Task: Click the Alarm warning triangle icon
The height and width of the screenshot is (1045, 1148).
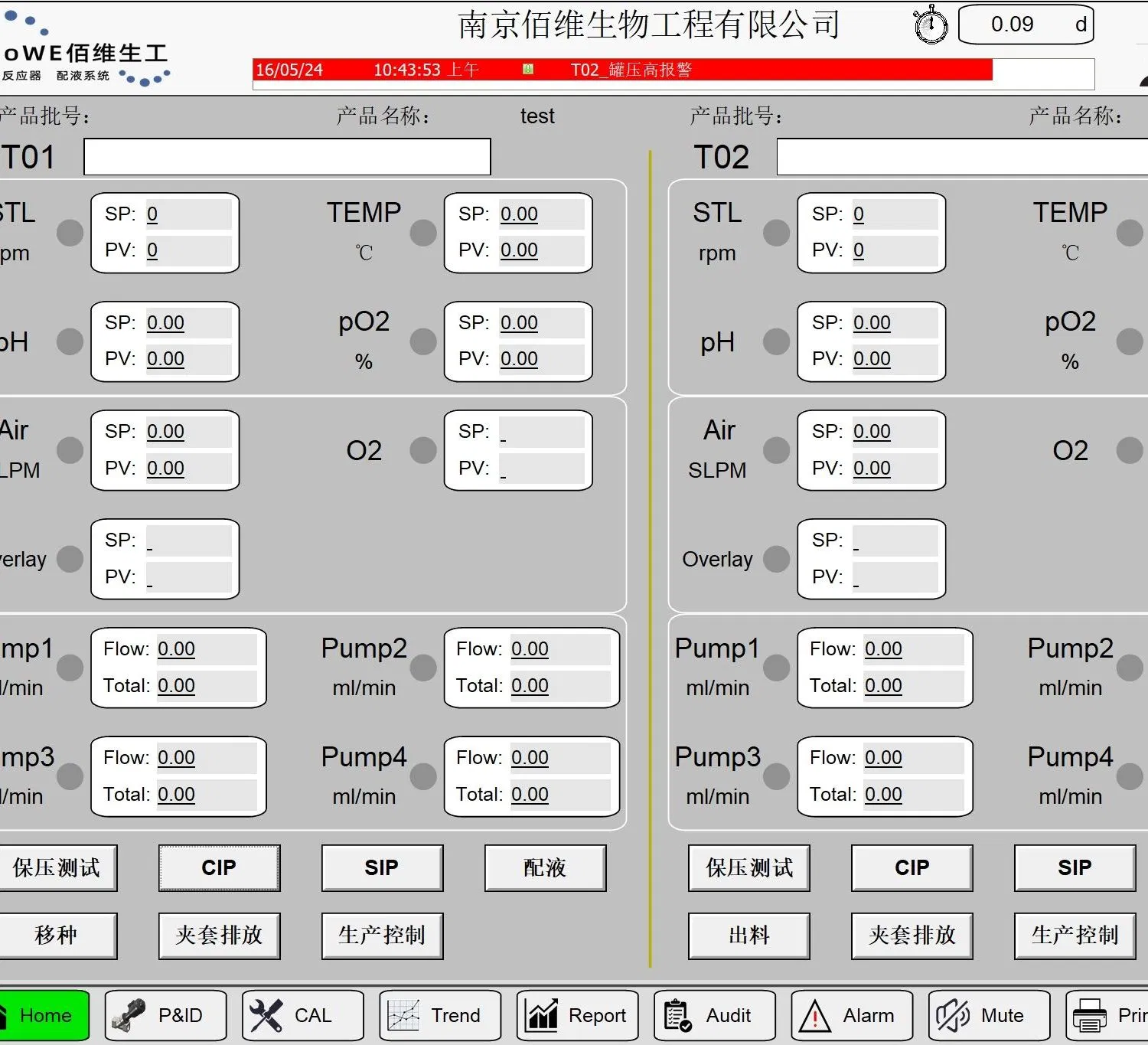Action: pos(815,1017)
